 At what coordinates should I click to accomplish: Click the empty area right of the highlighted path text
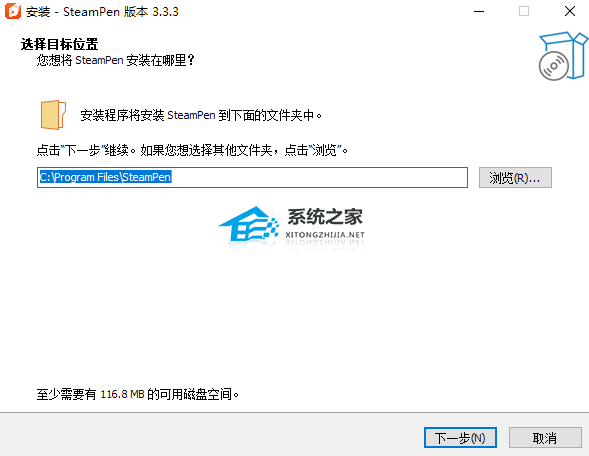click(319, 177)
